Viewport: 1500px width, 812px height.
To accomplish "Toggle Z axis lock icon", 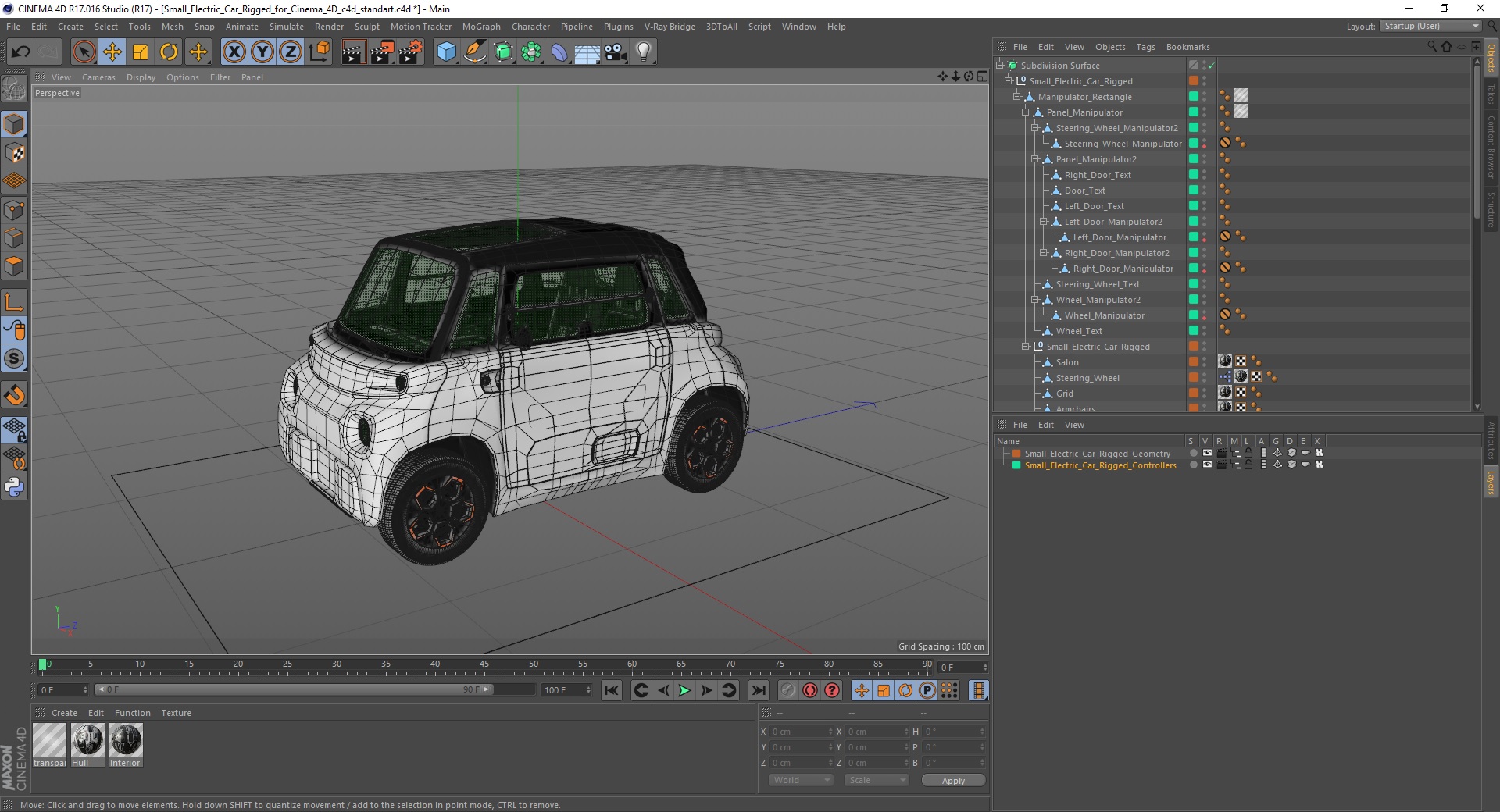I will (x=291, y=52).
